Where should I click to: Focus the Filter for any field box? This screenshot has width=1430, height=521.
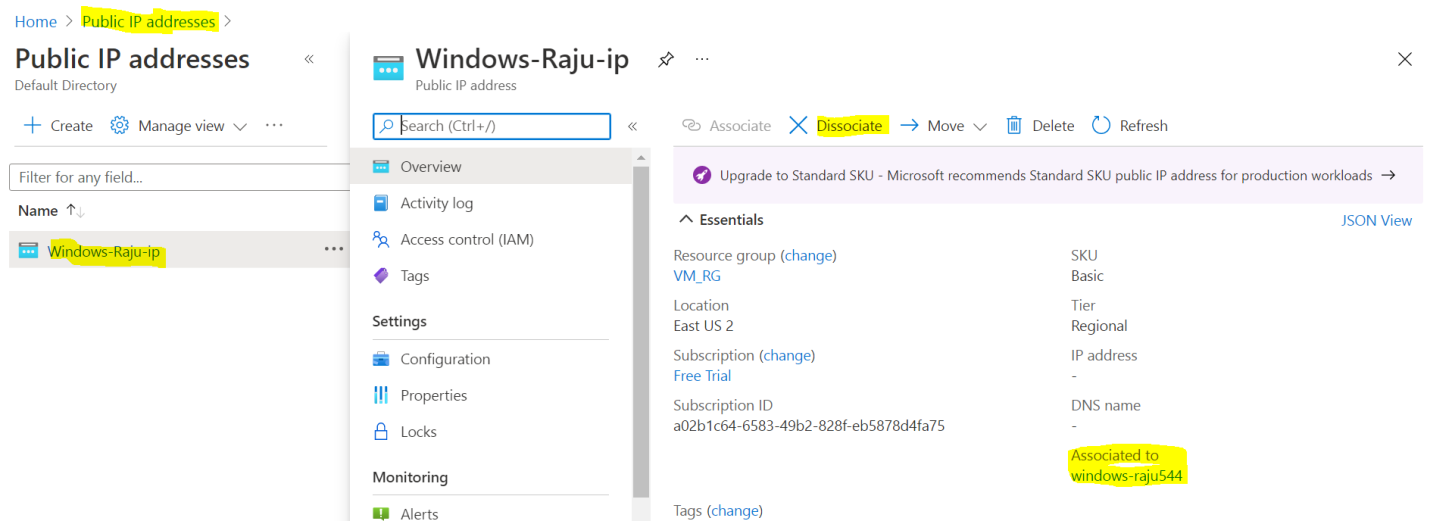coord(180,177)
